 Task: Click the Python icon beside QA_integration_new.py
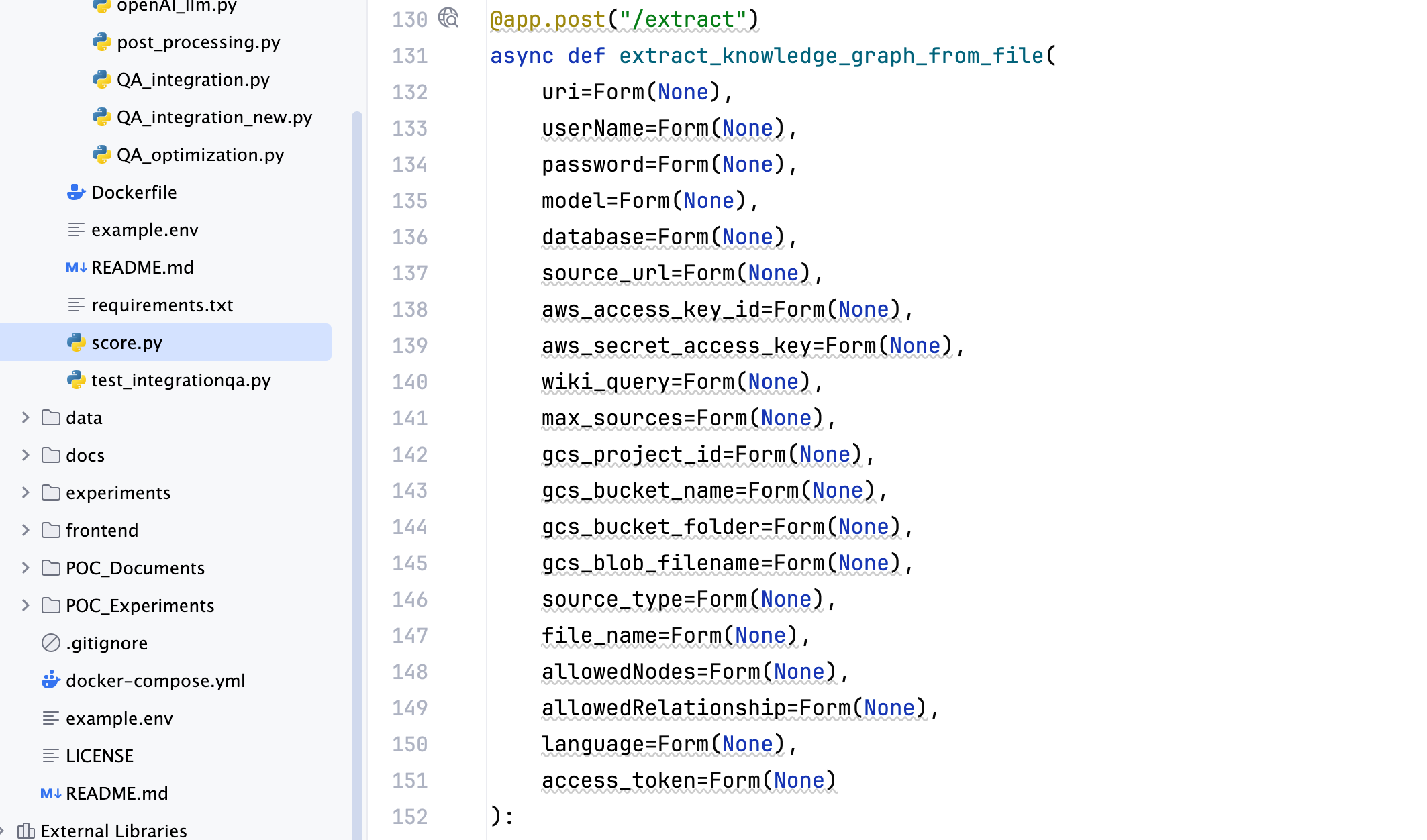click(102, 117)
